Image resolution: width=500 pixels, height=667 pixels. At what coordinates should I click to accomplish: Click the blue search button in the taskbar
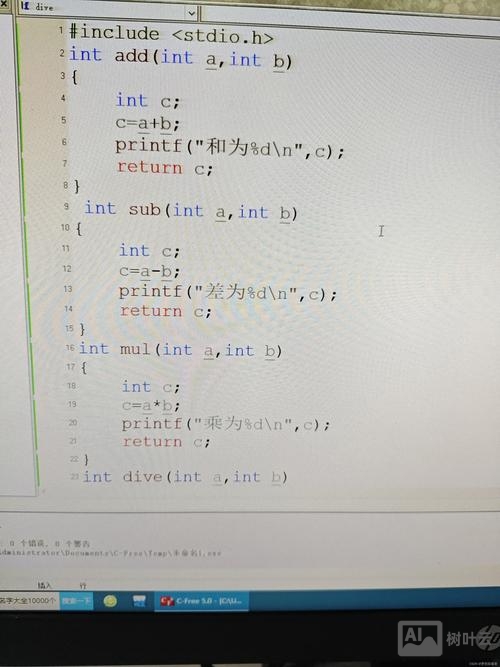tap(76, 601)
